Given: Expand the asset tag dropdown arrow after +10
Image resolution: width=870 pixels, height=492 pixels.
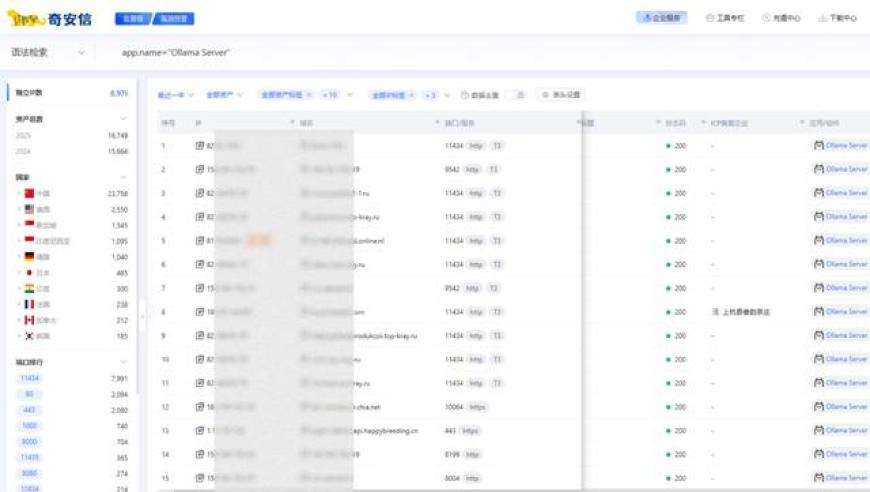Looking at the screenshot, I should pos(350,95).
